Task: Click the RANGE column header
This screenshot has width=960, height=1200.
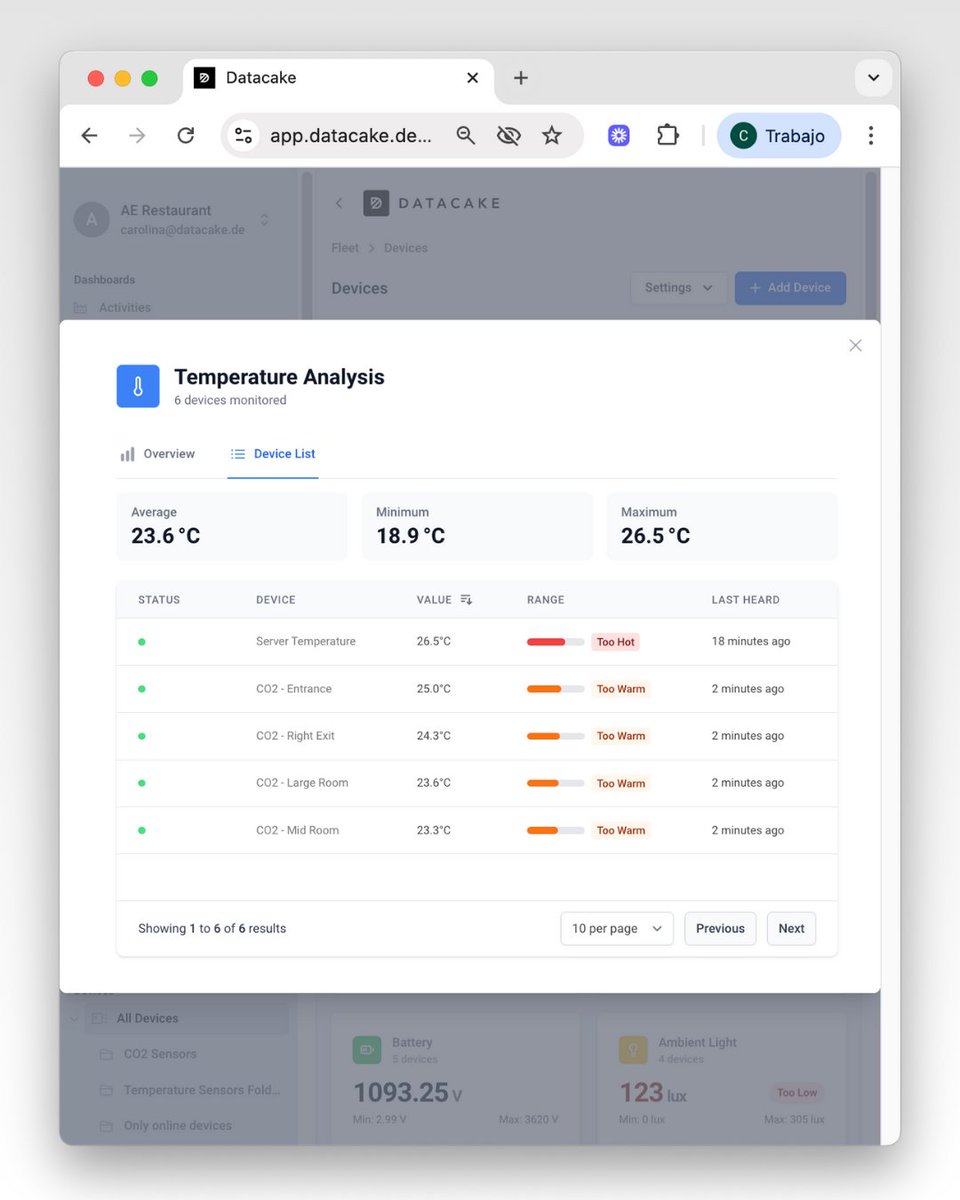Action: (546, 600)
